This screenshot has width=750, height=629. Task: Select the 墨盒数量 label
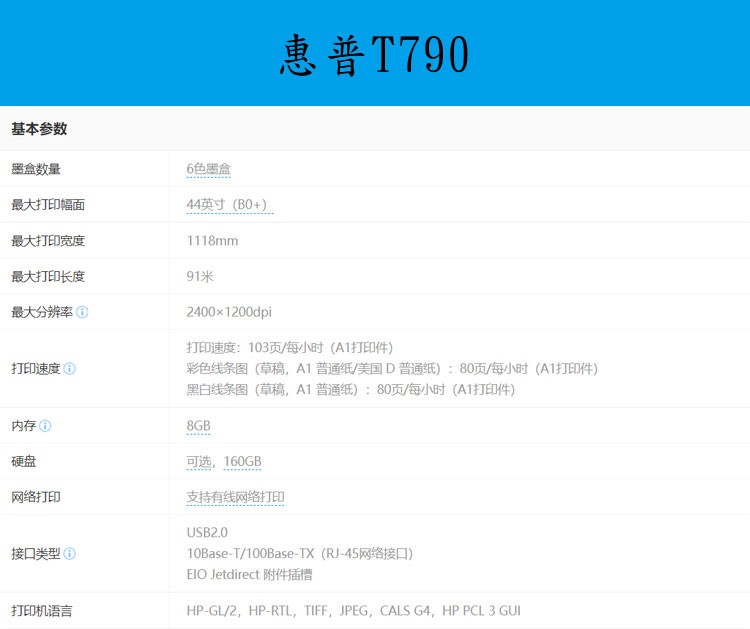36,169
